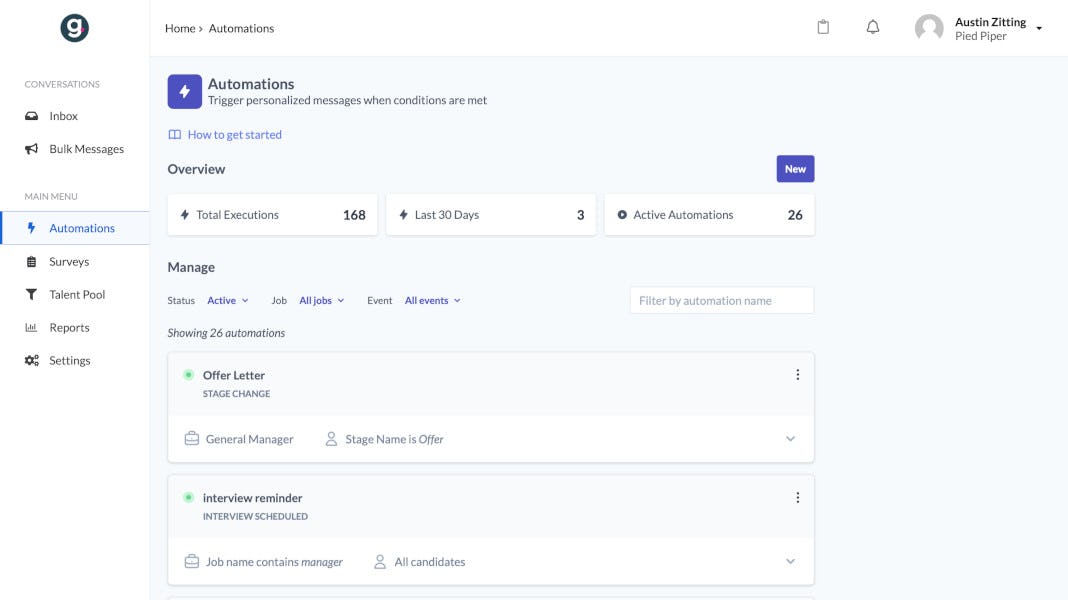
Task: Open the Offer Letter three-dot menu
Action: [x=797, y=375]
